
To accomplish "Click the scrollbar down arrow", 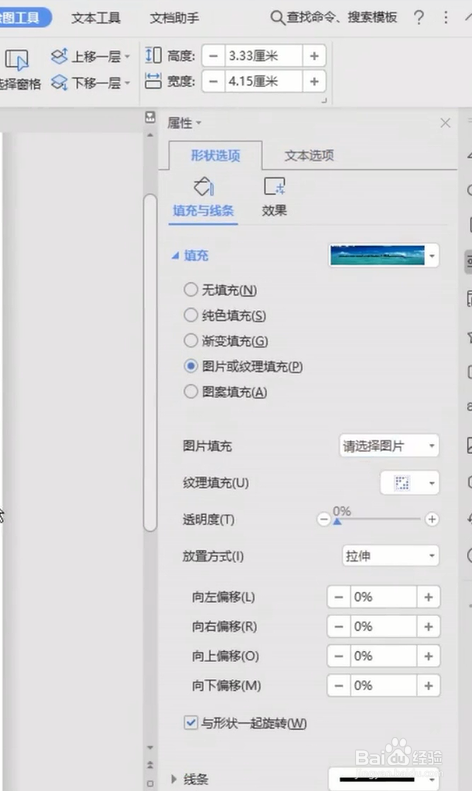I will [150, 748].
